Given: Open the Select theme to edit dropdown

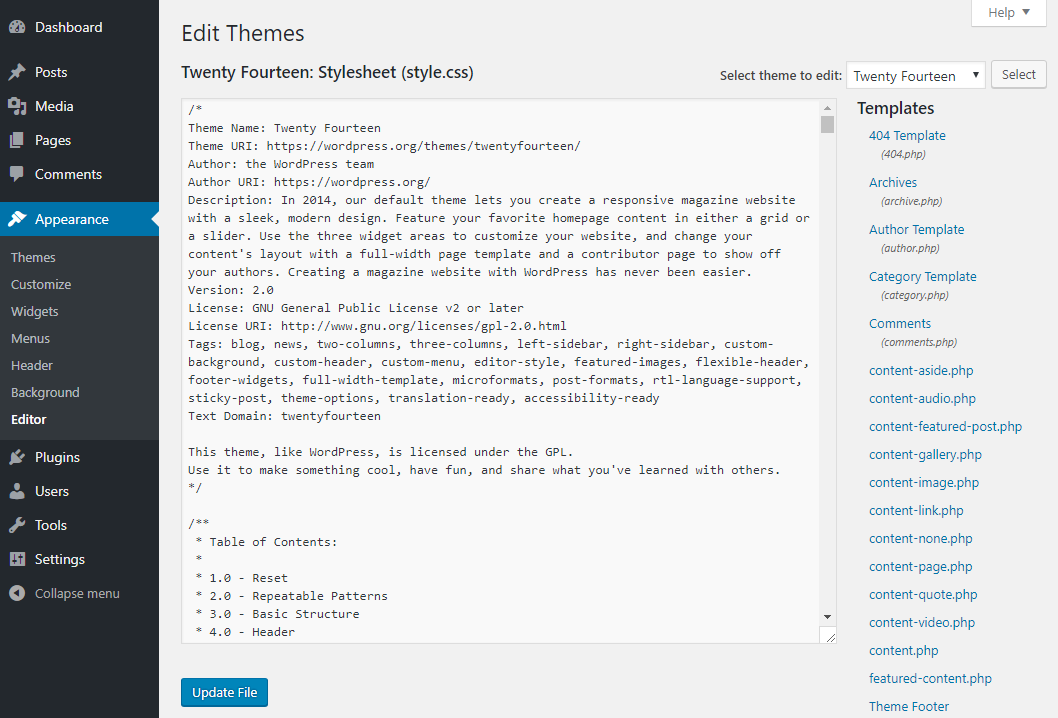Looking at the screenshot, I should pos(916,76).
